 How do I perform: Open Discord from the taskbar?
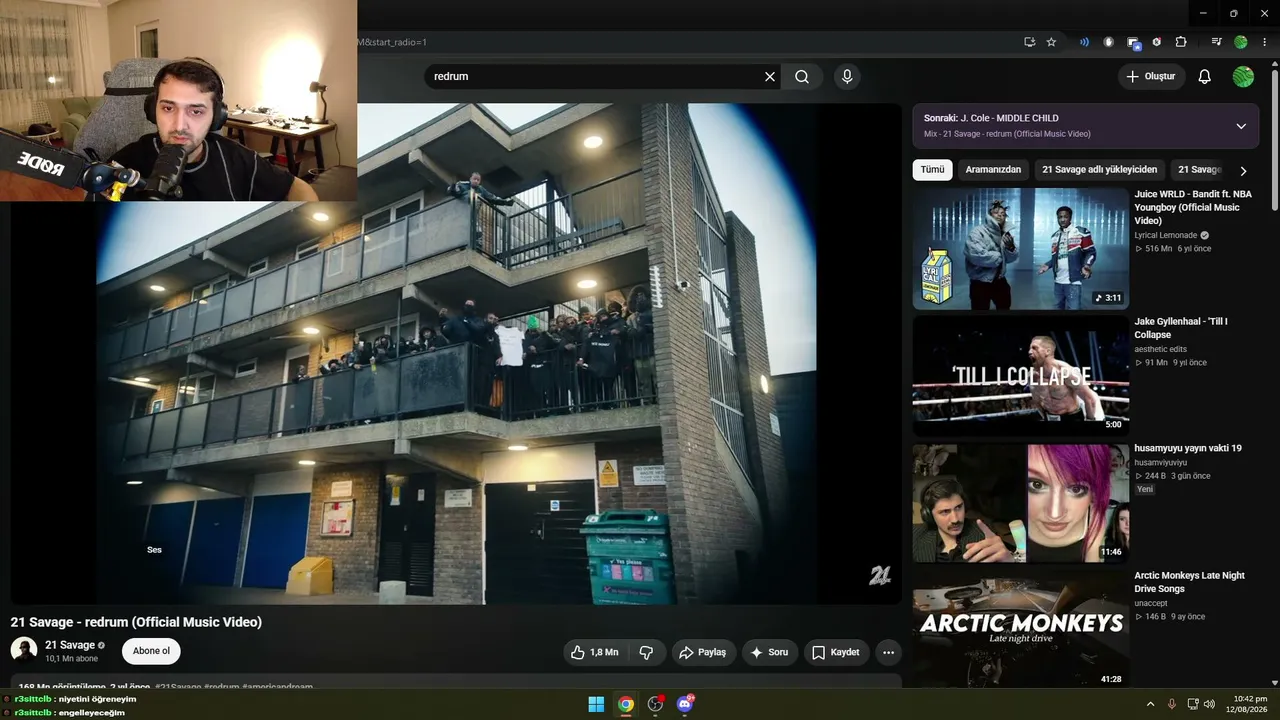point(685,704)
